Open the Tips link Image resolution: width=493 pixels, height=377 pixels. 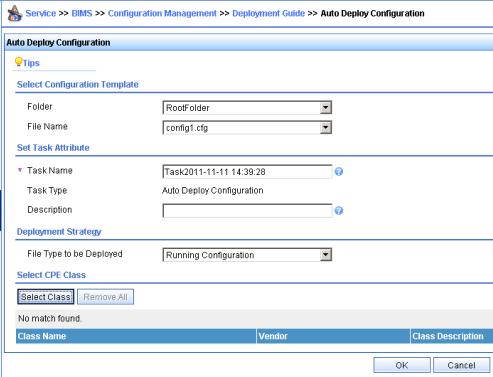point(31,63)
